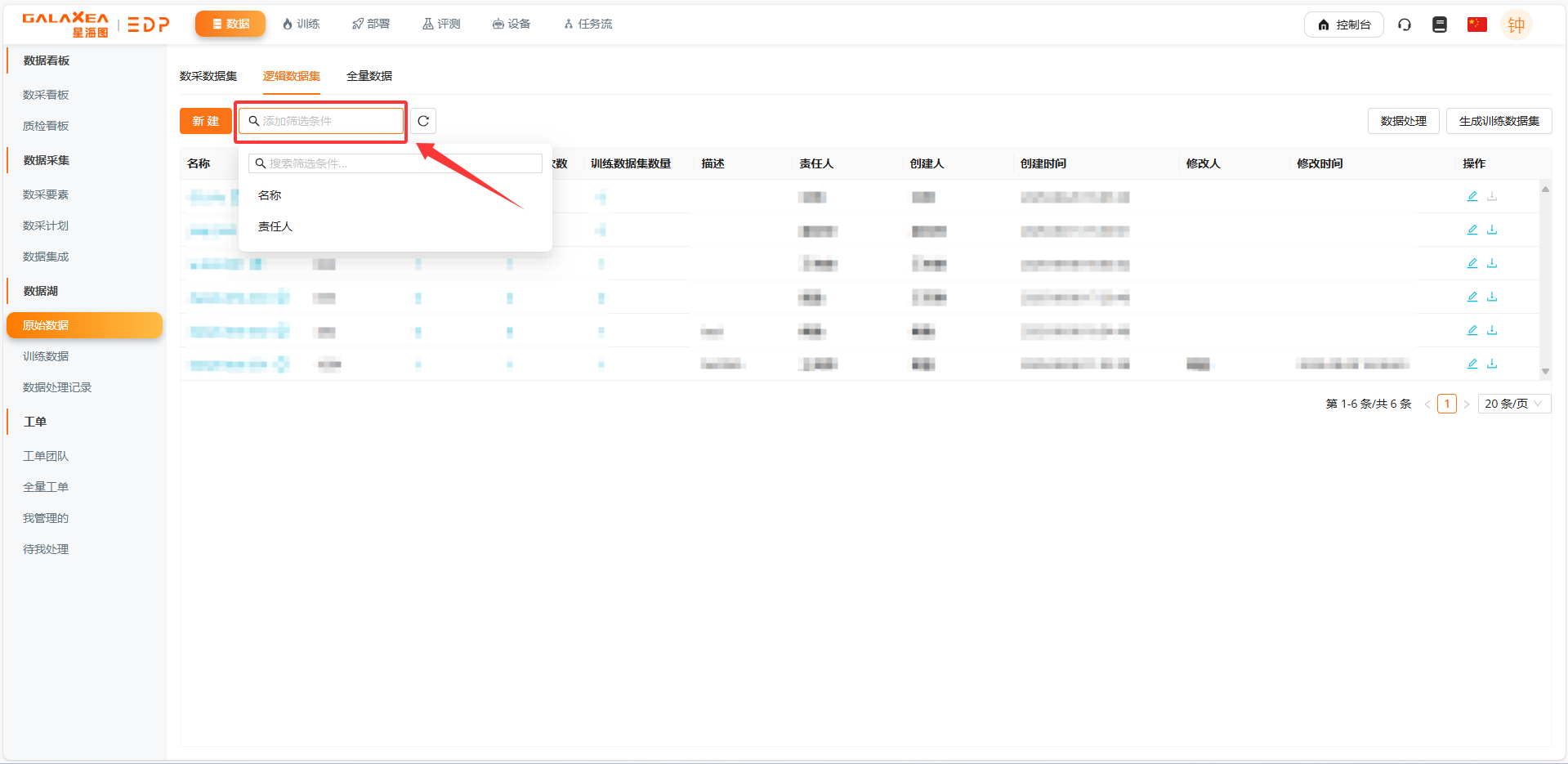Expand the 20 条/页 page size dropdown
The height and width of the screenshot is (764, 1568).
1513,404
